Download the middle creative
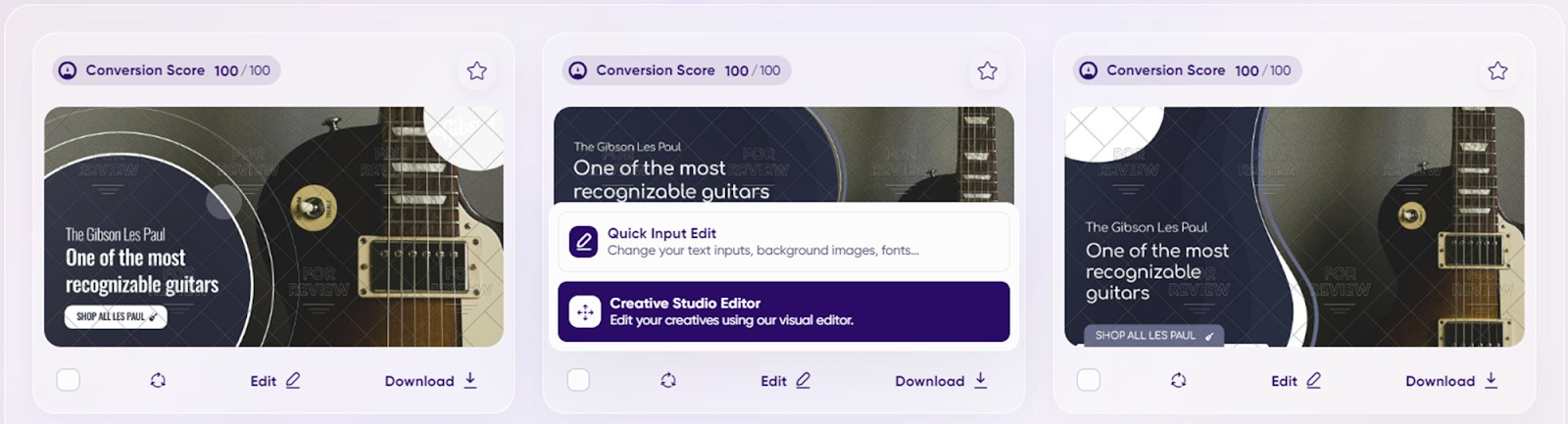 [x=941, y=381]
